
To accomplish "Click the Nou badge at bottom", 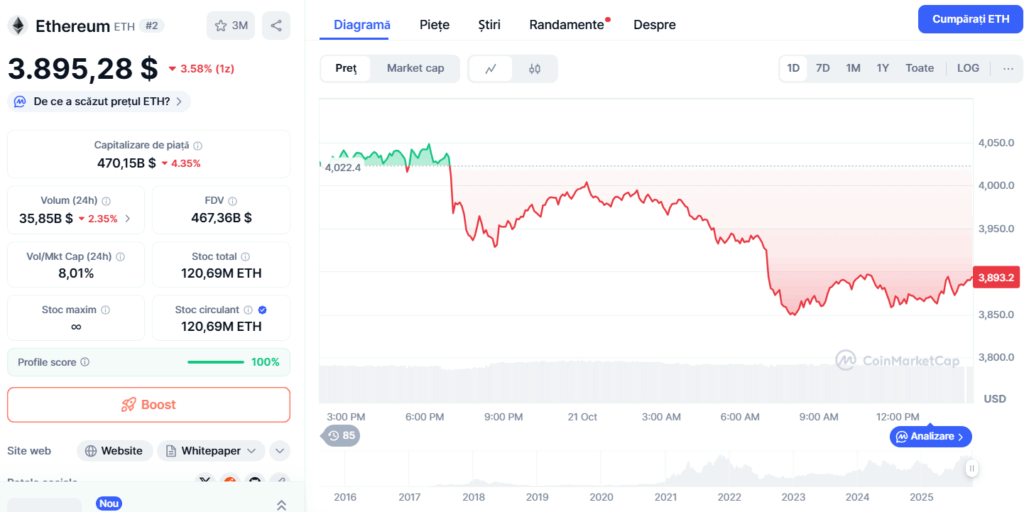I will [108, 504].
